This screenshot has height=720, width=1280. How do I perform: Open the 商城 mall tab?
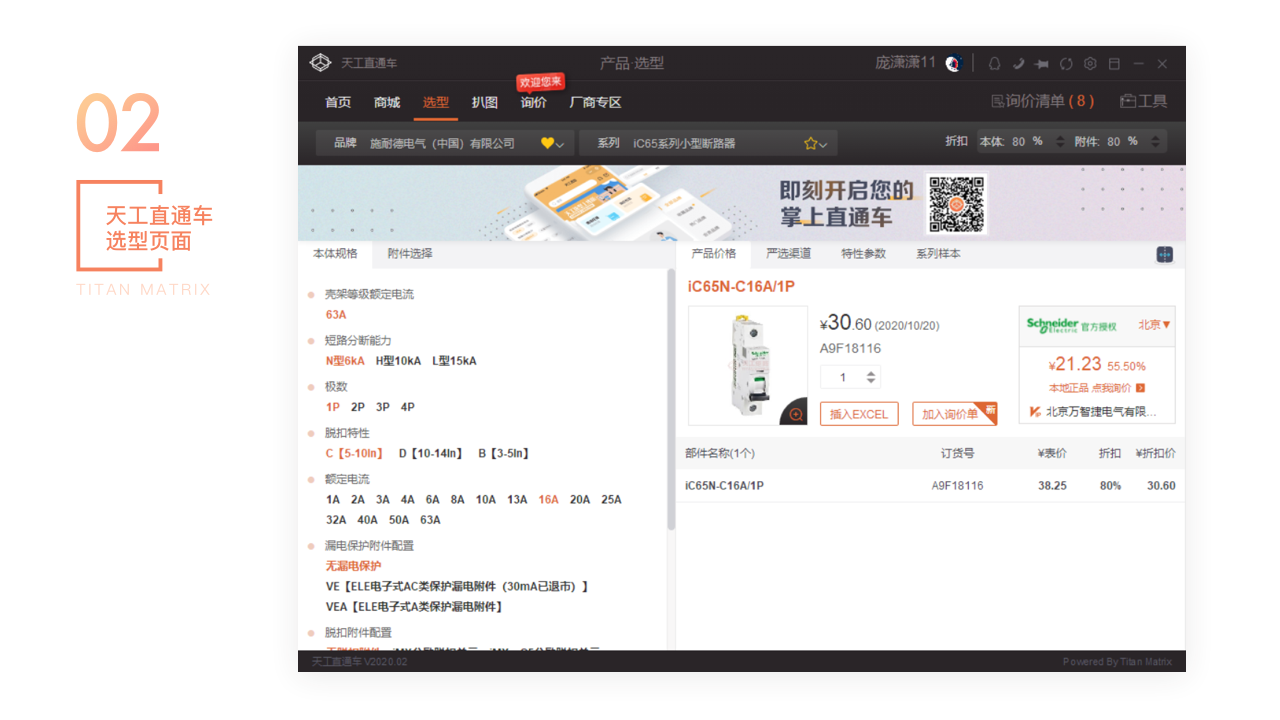coord(387,102)
